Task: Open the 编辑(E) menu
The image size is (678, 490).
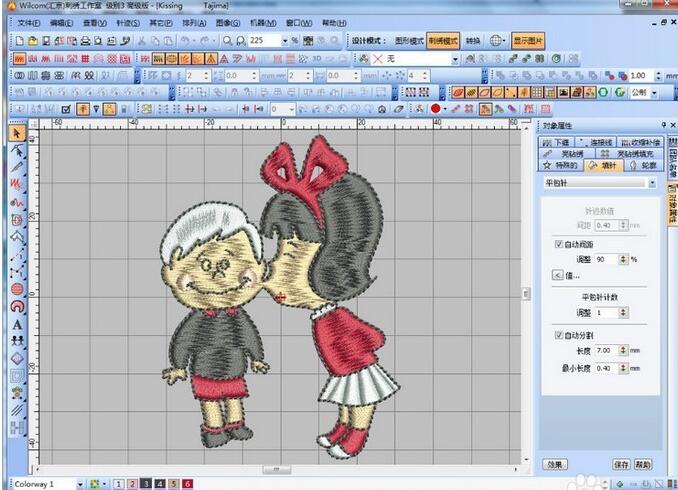Action: (61, 23)
